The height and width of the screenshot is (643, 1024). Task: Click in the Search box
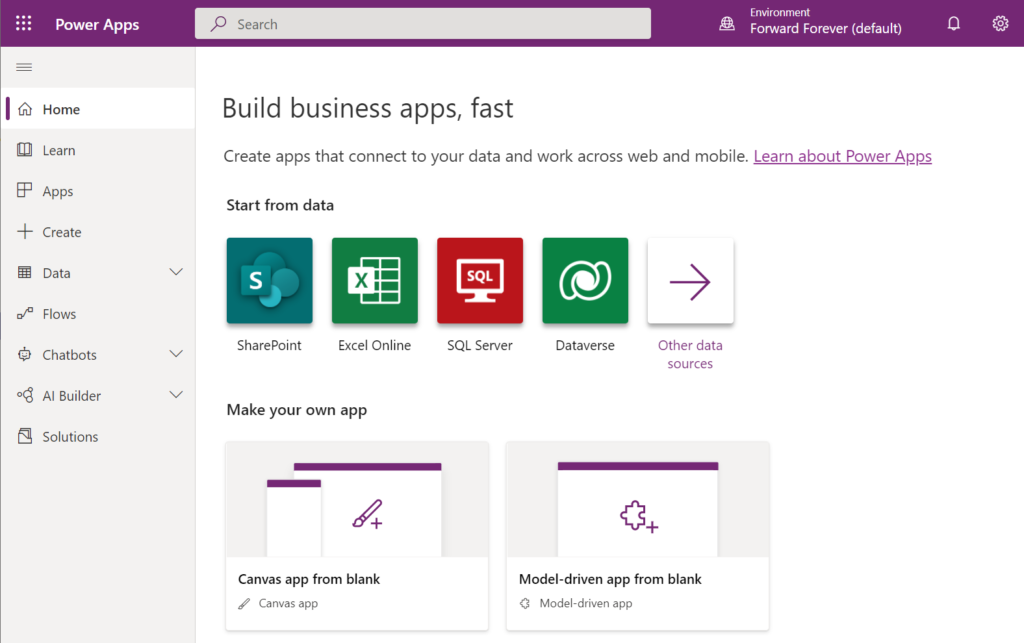tap(423, 24)
